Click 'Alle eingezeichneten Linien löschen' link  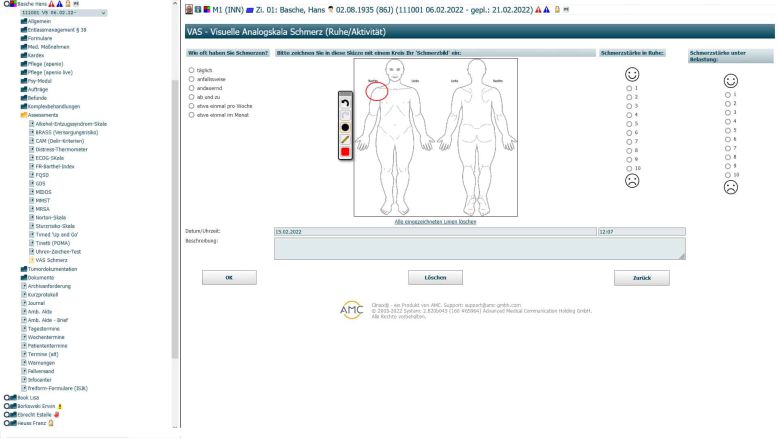click(x=435, y=220)
